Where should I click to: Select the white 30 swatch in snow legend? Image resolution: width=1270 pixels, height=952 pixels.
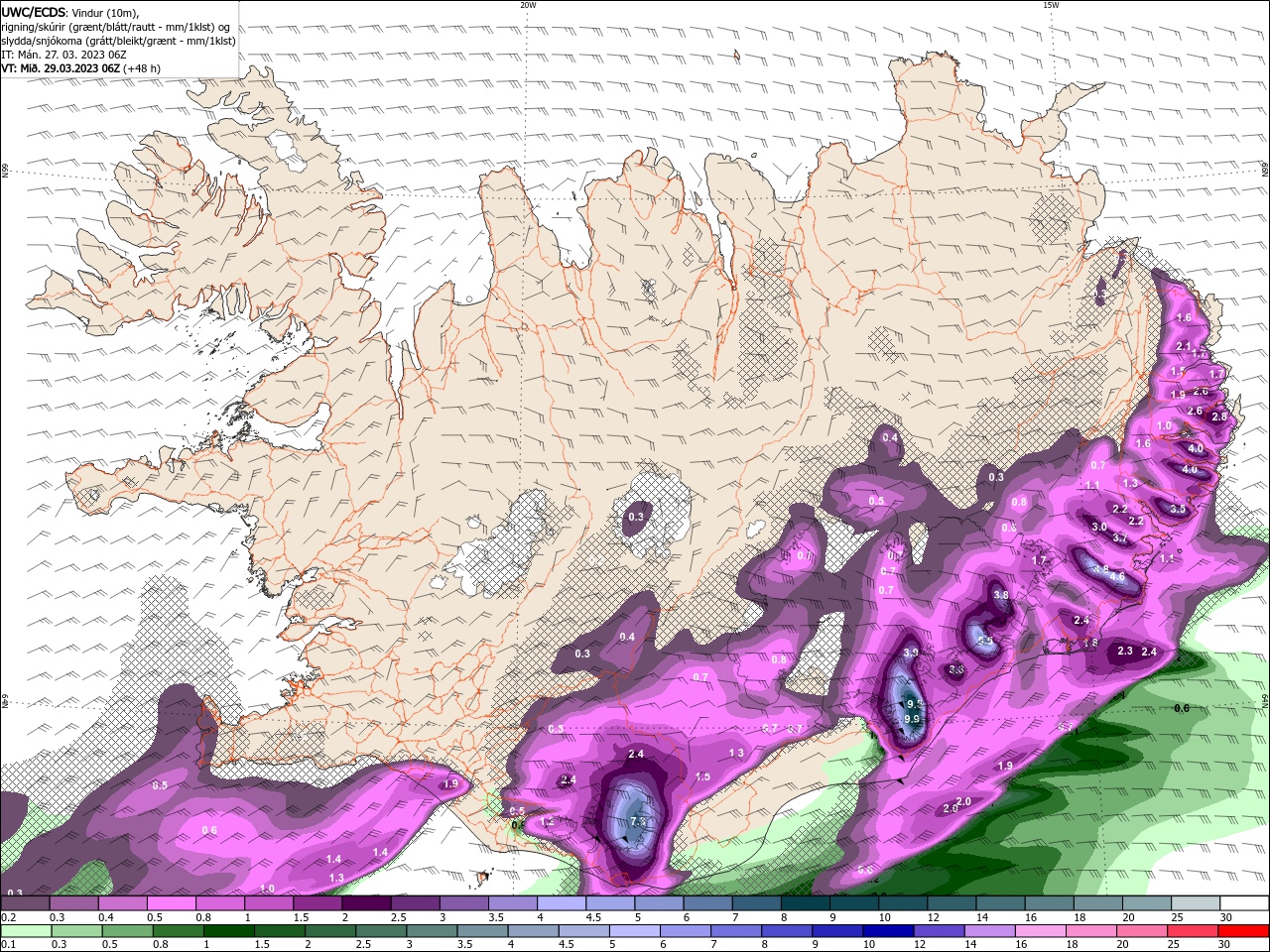click(1243, 903)
